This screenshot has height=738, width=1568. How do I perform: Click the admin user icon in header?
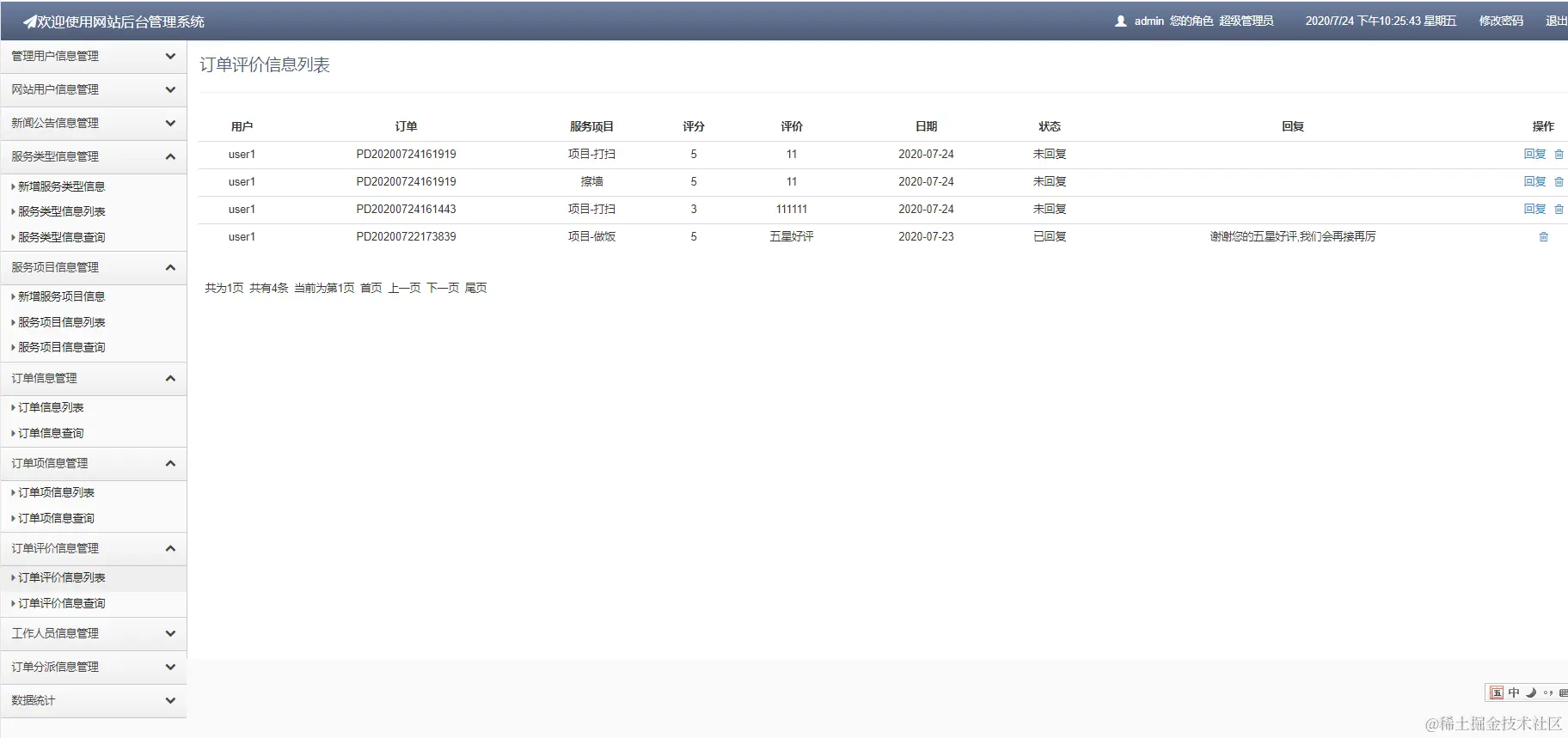point(1120,21)
